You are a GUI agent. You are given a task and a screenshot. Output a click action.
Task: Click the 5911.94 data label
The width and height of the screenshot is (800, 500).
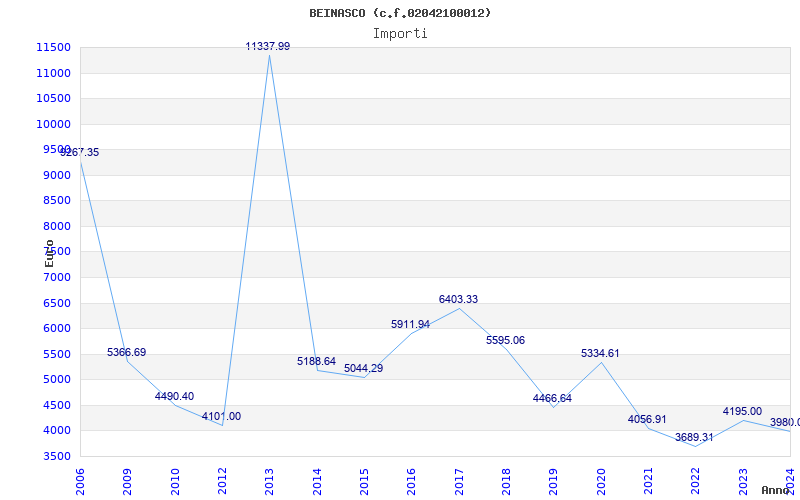tap(411, 324)
